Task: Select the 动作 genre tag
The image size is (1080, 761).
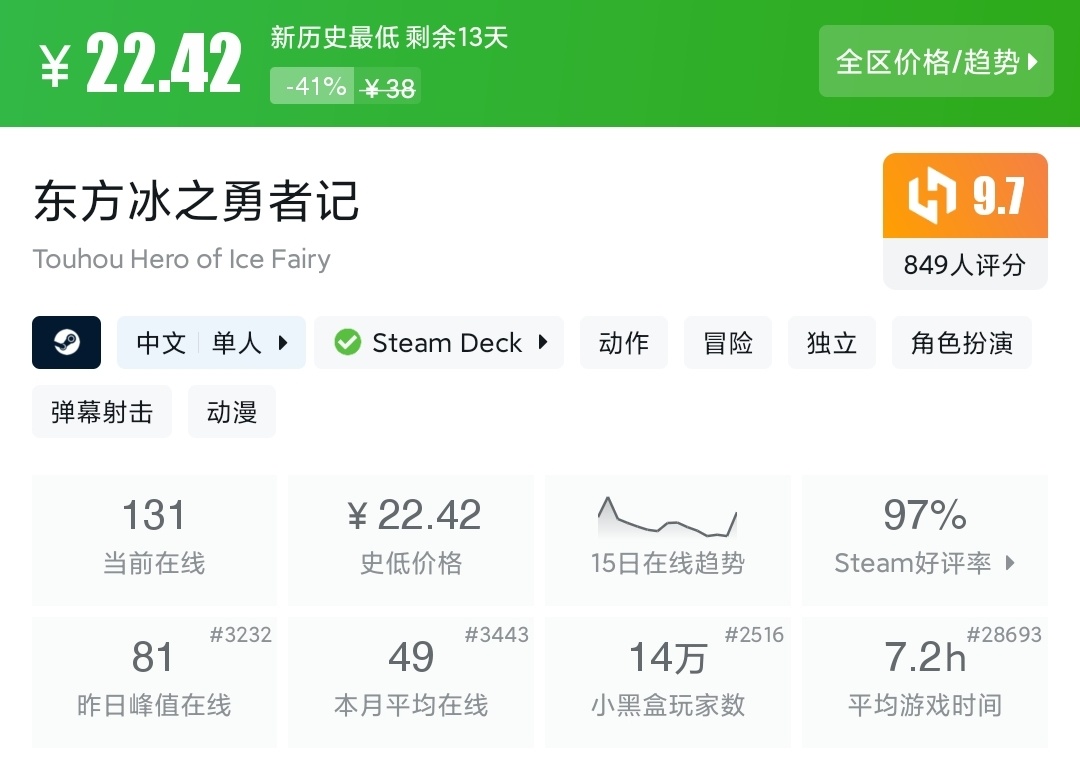Action: pyautogui.click(x=624, y=343)
